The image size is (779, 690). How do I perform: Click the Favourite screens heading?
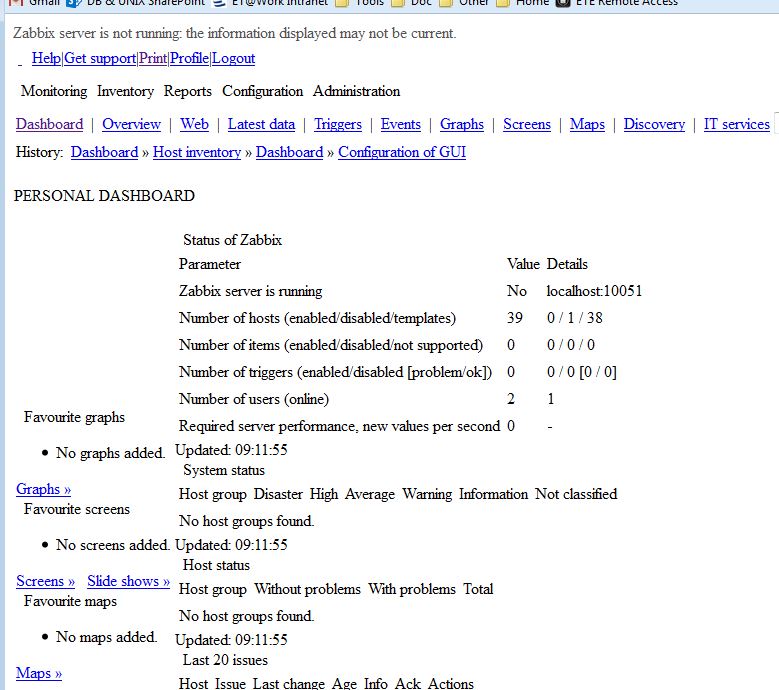[x=77, y=509]
